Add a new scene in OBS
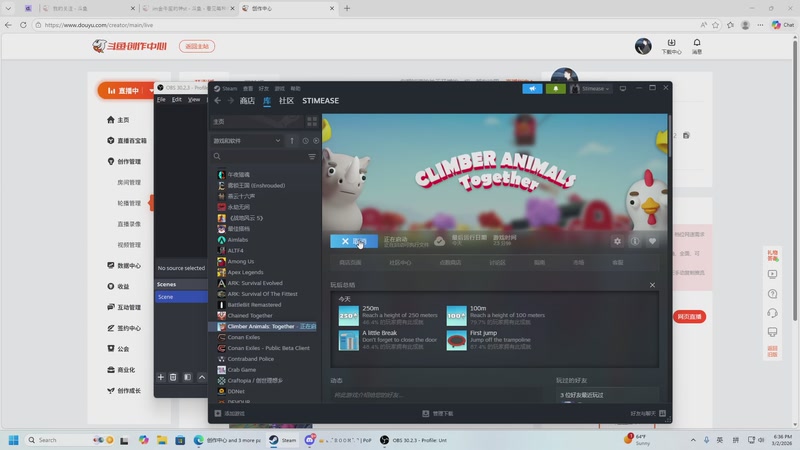The height and width of the screenshot is (450, 800). tap(161, 377)
